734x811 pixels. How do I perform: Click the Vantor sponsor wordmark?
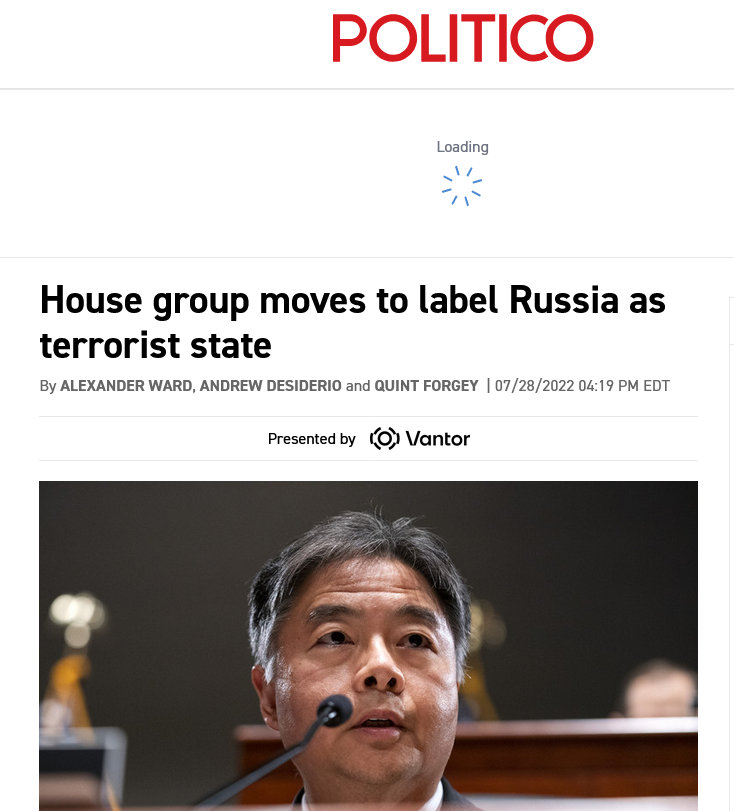438,439
